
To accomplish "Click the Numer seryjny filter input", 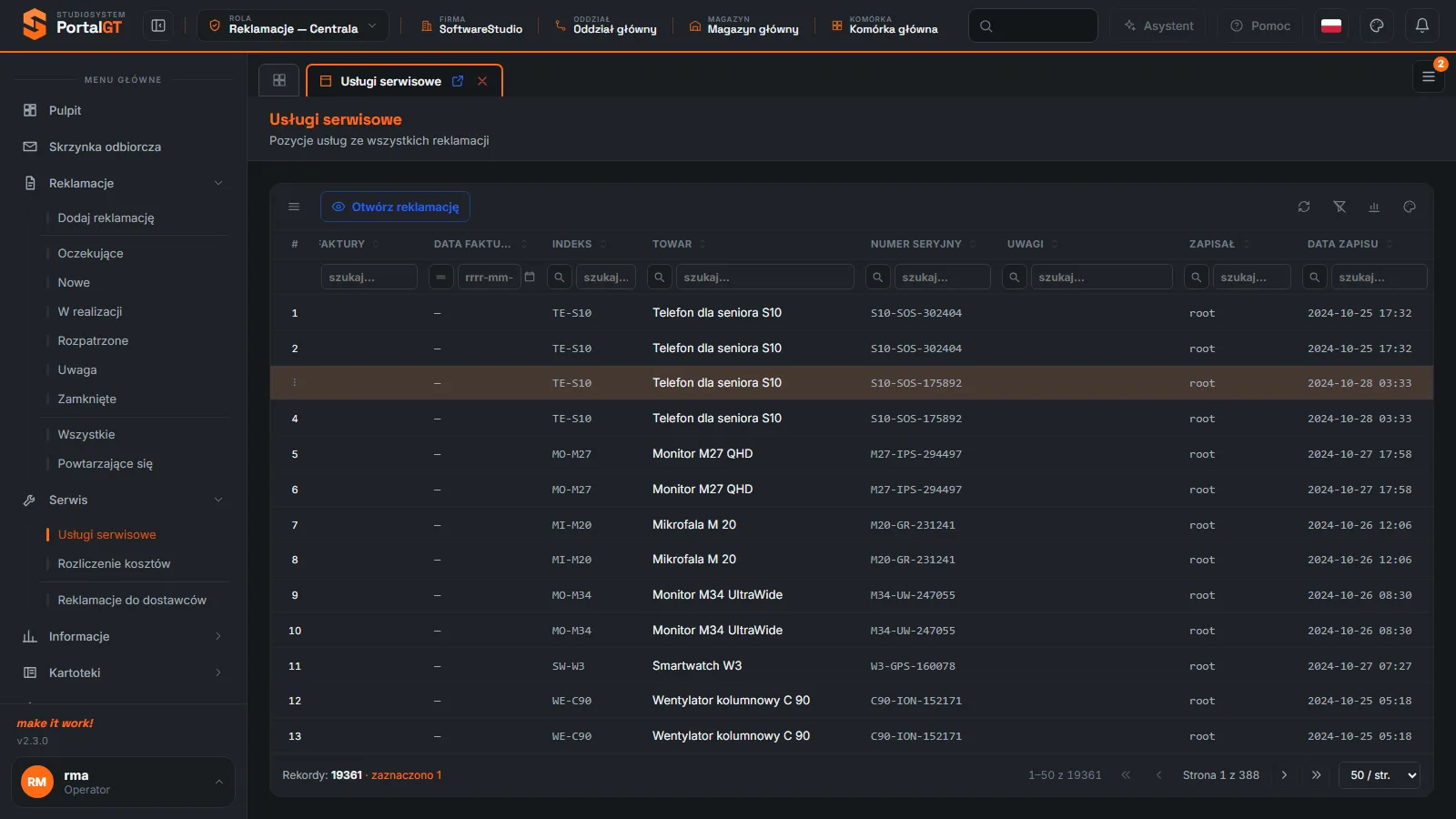I will pos(942,277).
